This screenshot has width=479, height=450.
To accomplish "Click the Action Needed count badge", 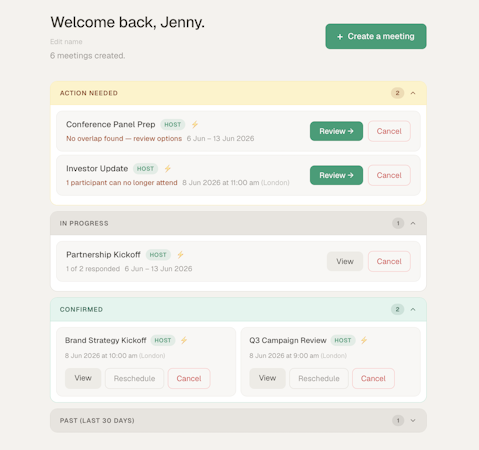I will [x=397, y=93].
